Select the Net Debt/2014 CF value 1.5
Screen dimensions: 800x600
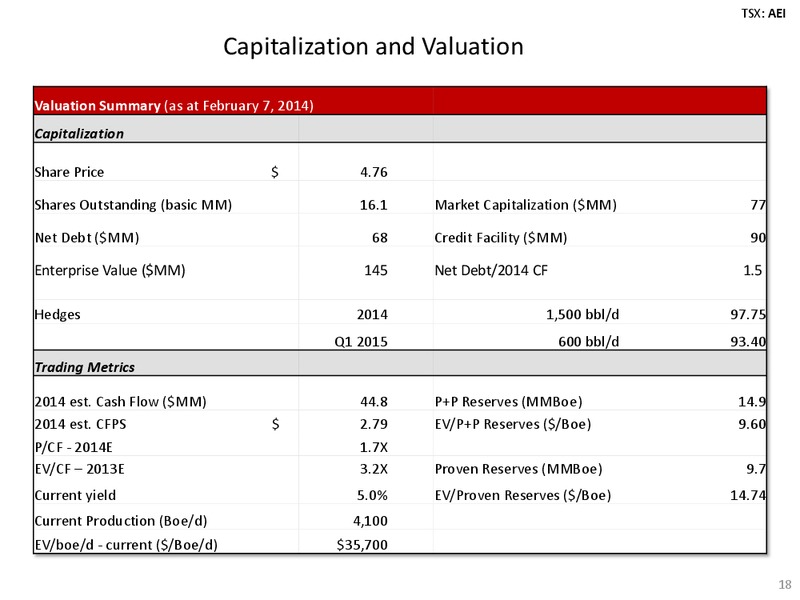click(753, 270)
